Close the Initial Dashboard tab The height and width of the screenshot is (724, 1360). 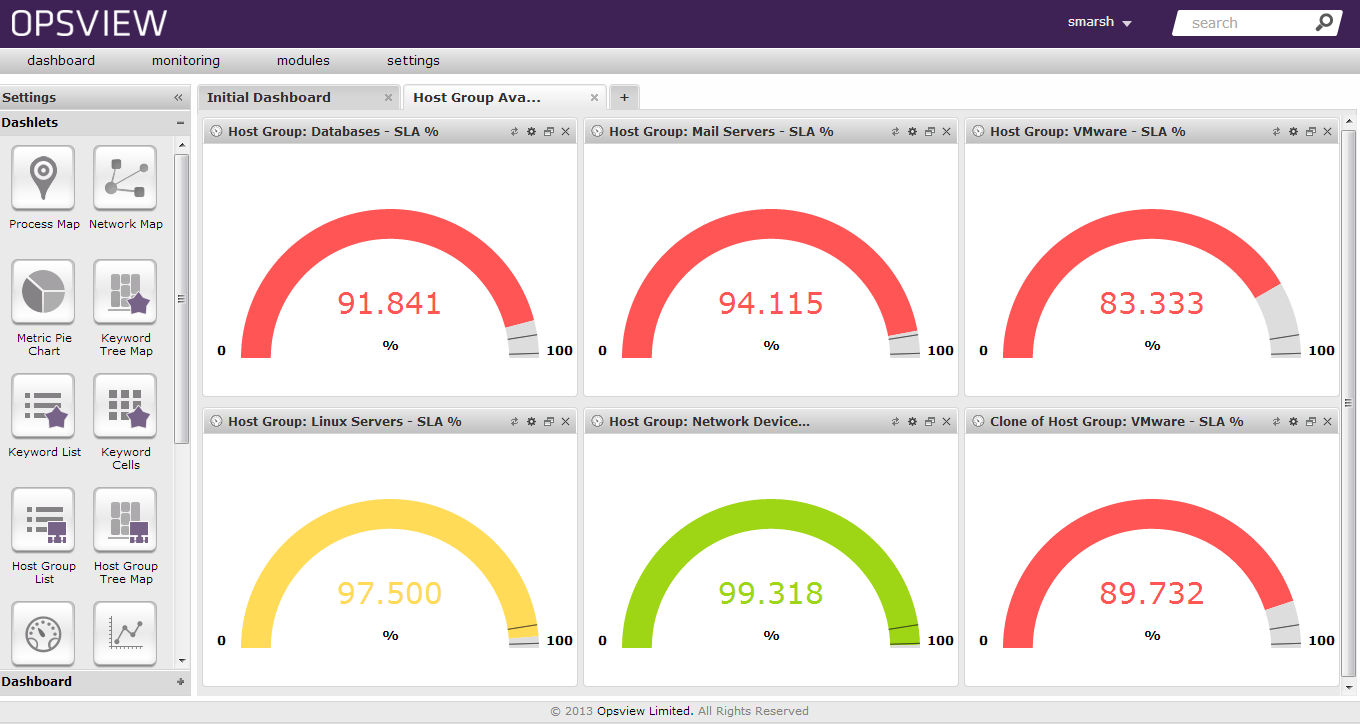click(388, 97)
